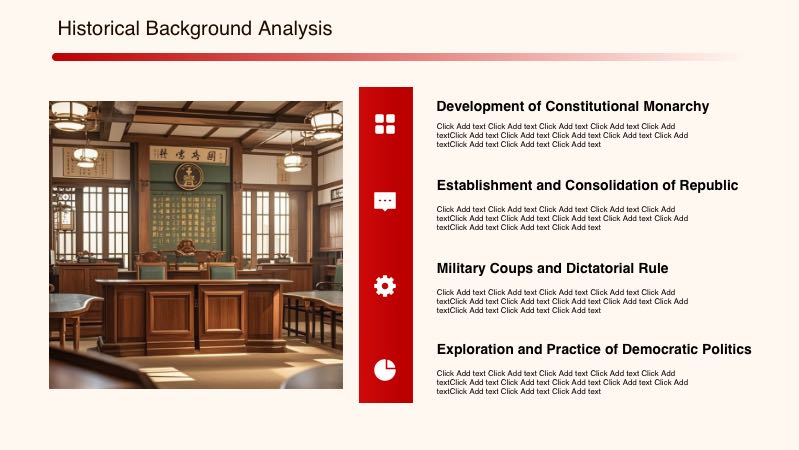Select the 'Historical Background Analysis' title
799x450 pixels.
tap(195, 29)
